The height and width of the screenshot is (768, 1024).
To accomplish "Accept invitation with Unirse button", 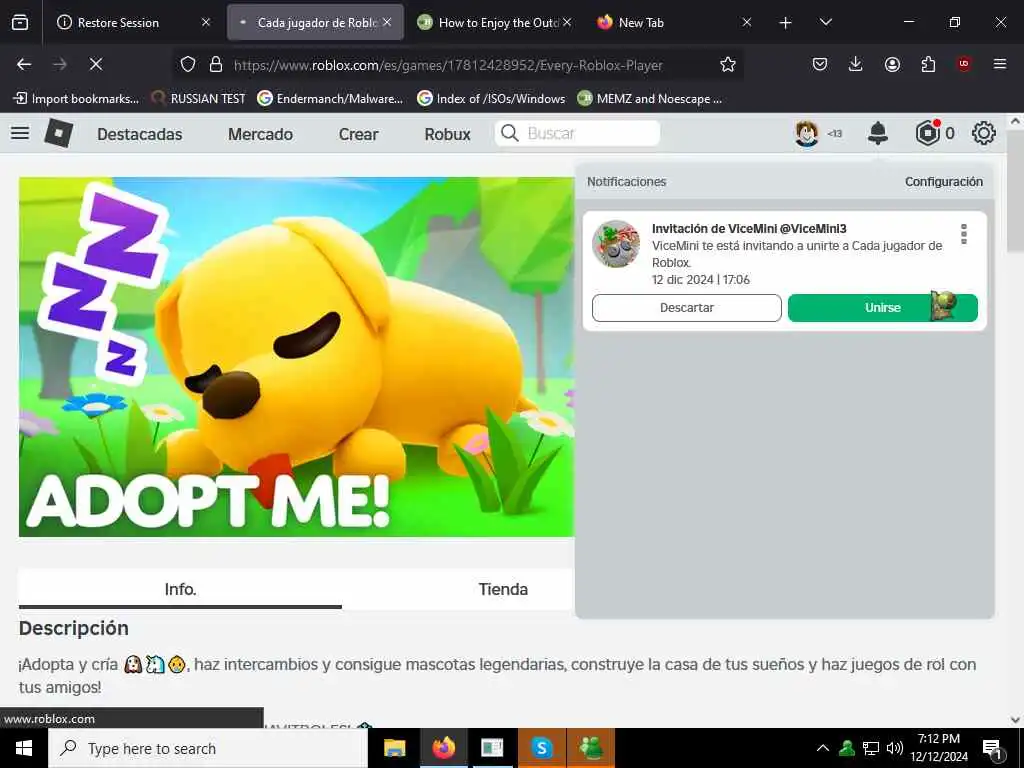I will click(x=882, y=308).
